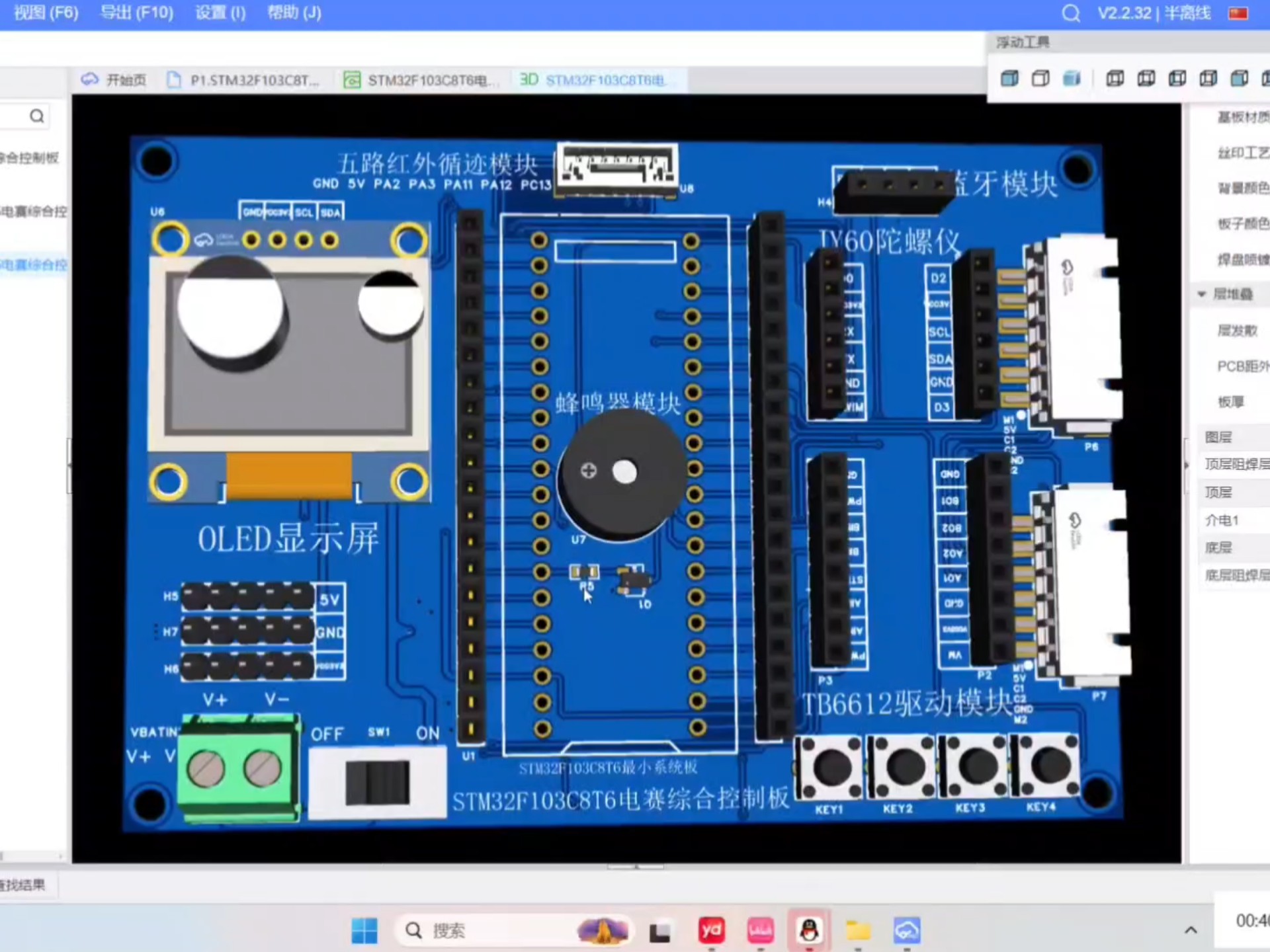Viewport: 1270px width, 952px height.
Task: Click the 板子颜色 property row
Action: [x=1242, y=224]
